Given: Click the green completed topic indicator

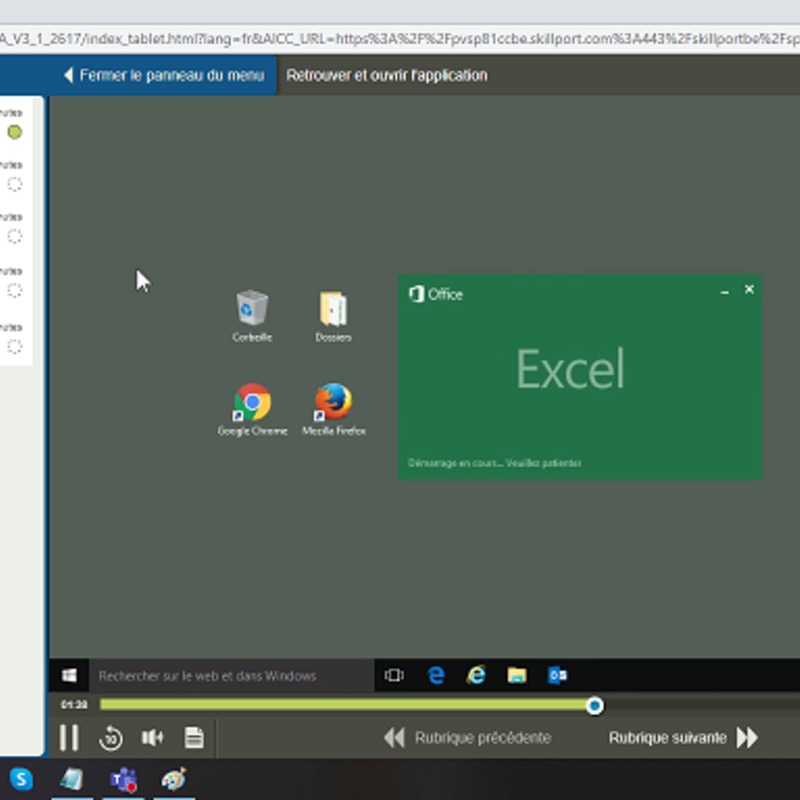Looking at the screenshot, I should tap(15, 132).
